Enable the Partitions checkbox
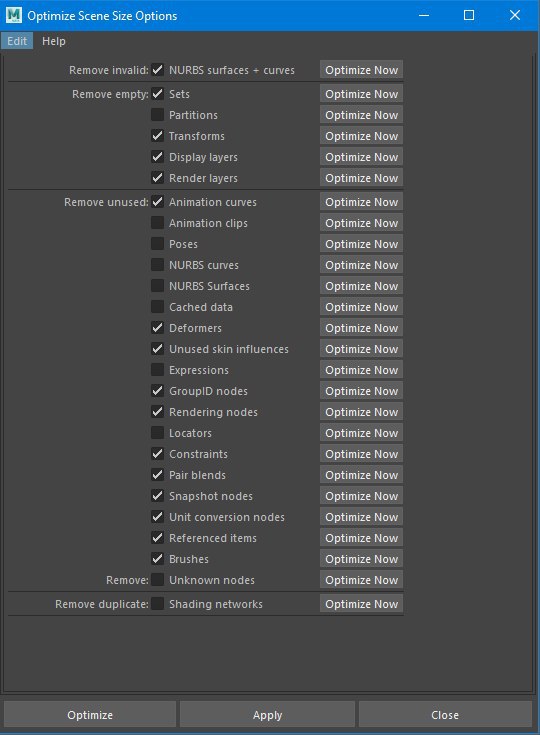This screenshot has height=735, width=540. tap(158, 115)
